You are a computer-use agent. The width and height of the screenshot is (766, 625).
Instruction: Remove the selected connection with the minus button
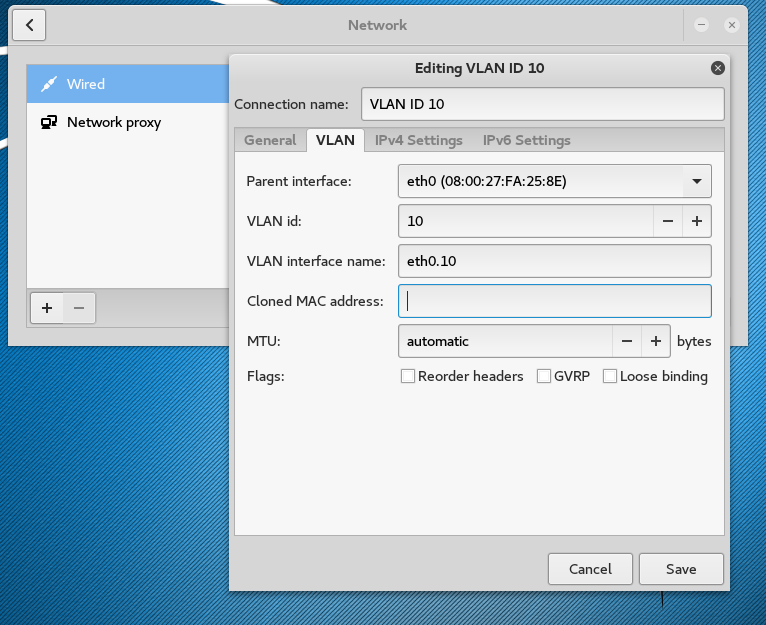point(79,308)
